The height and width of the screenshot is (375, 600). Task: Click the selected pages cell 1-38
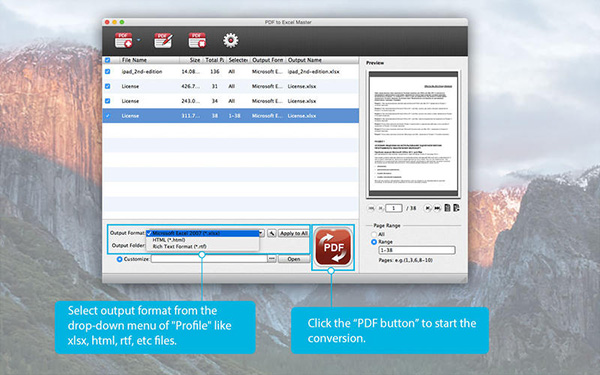coord(235,116)
